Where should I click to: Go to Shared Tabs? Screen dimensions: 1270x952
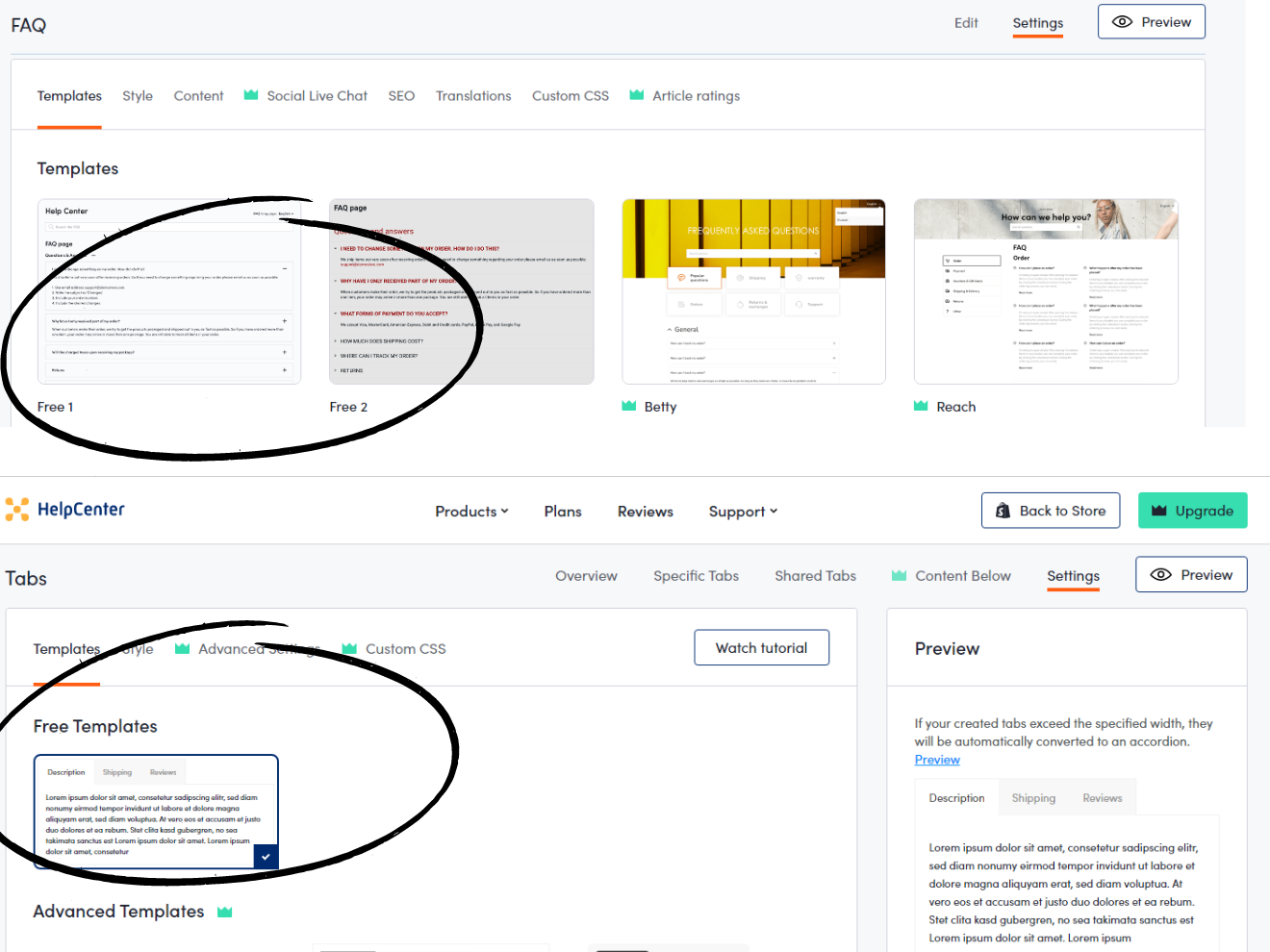(x=815, y=576)
